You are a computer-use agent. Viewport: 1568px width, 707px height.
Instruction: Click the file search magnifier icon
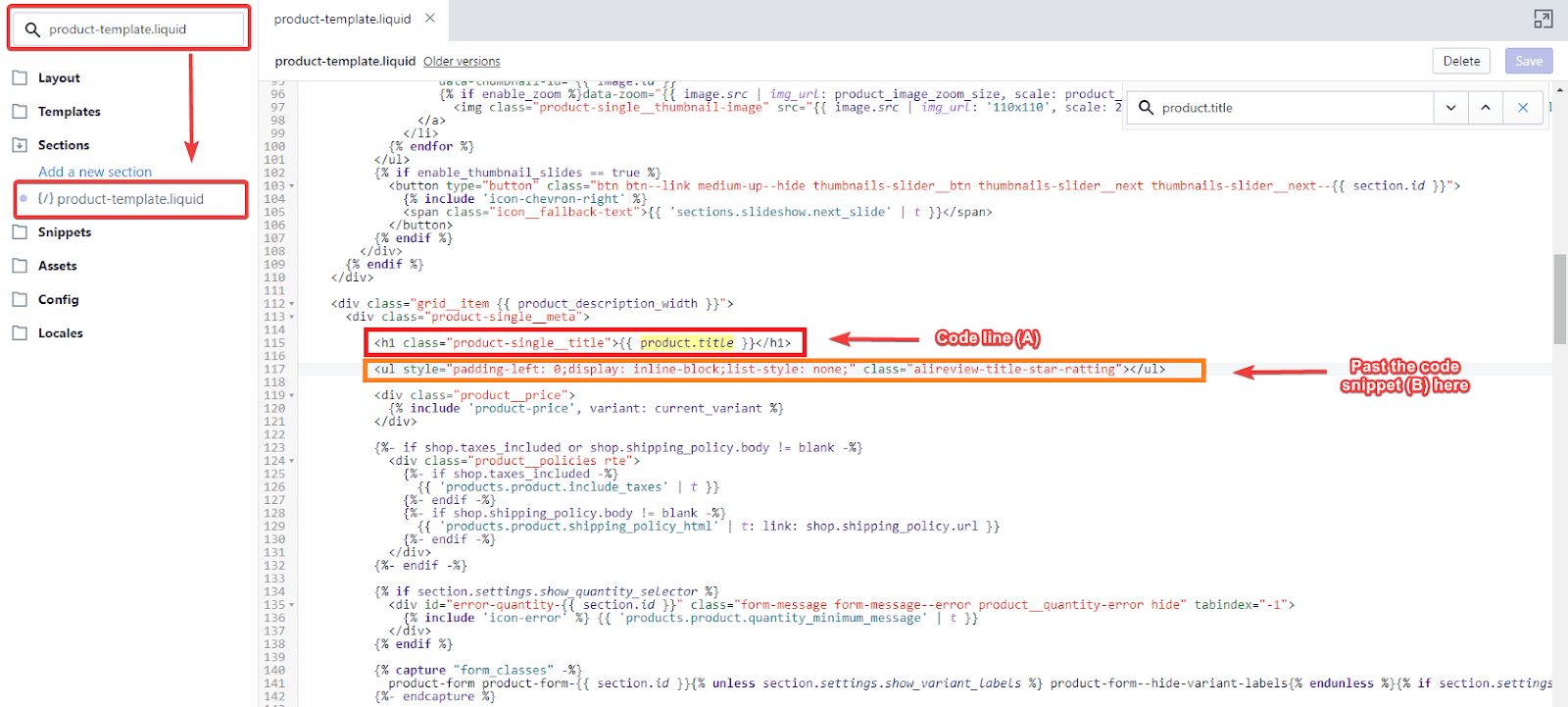tap(32, 29)
